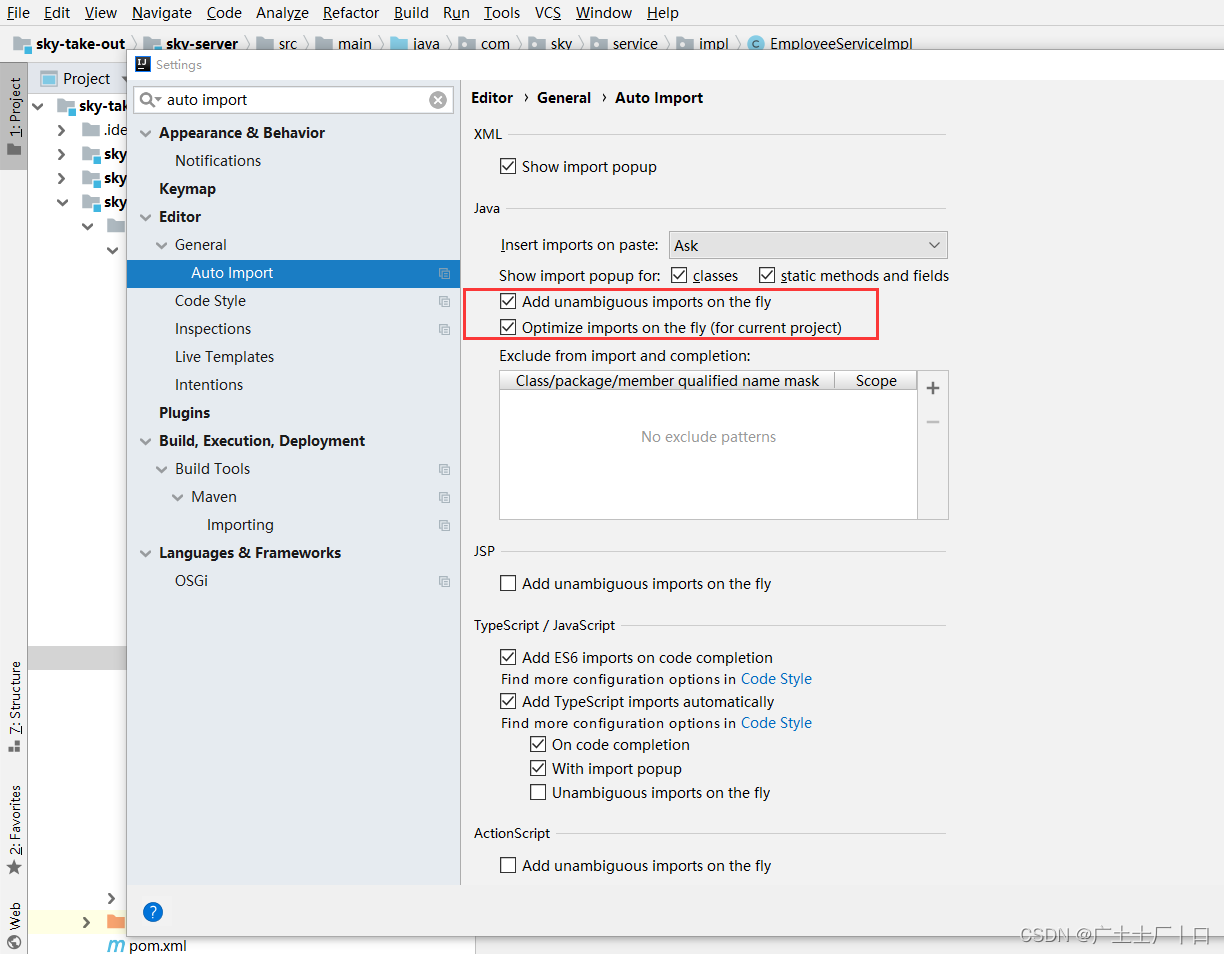This screenshot has width=1224, height=954.
Task: Collapse sky-take-out project tree root
Action: click(38, 106)
